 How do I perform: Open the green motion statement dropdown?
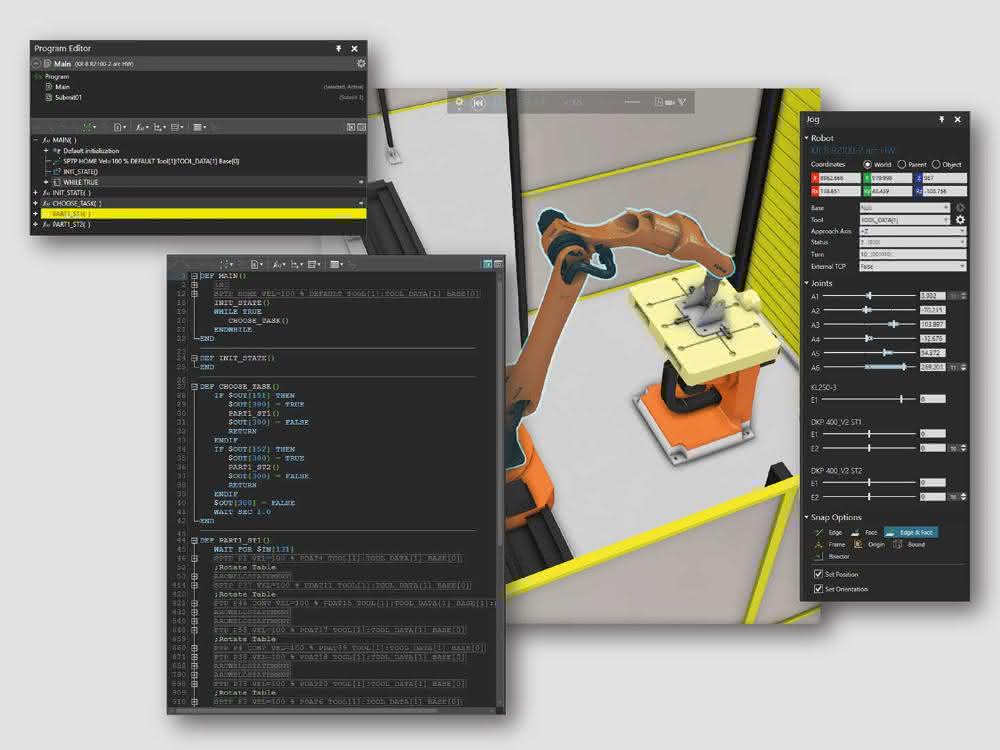pyautogui.click(x=90, y=128)
